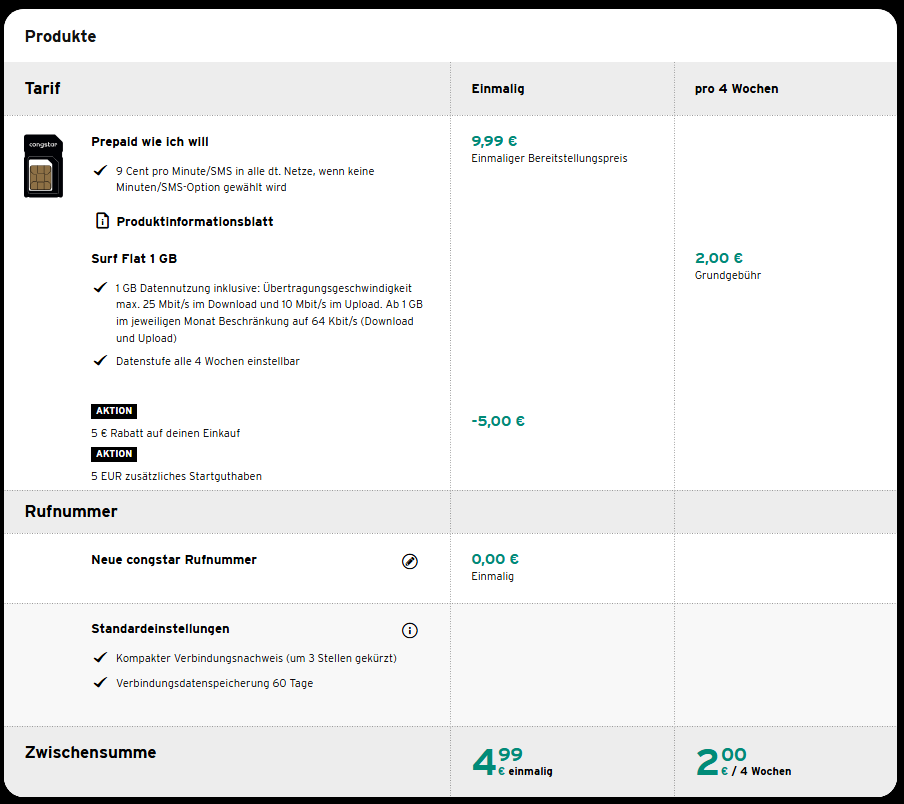Click checkmark beside Verbindungsdatenspeicherung 60 Tage
The image size is (904, 804).
pyautogui.click(x=100, y=683)
